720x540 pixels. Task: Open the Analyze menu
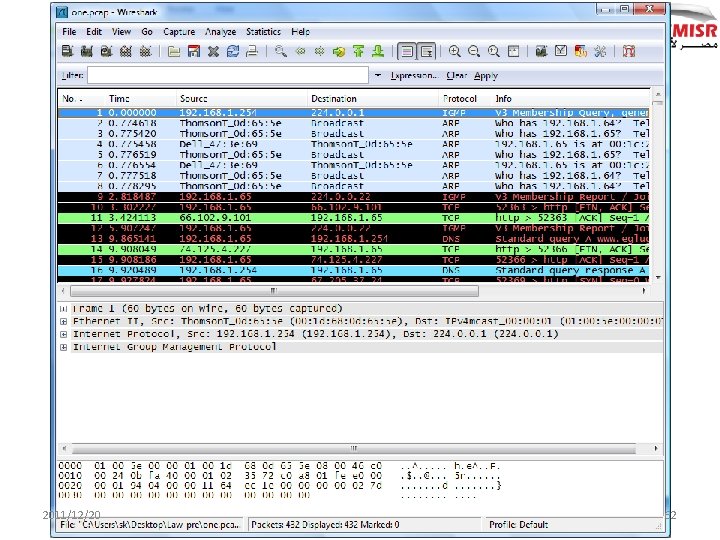click(x=220, y=32)
